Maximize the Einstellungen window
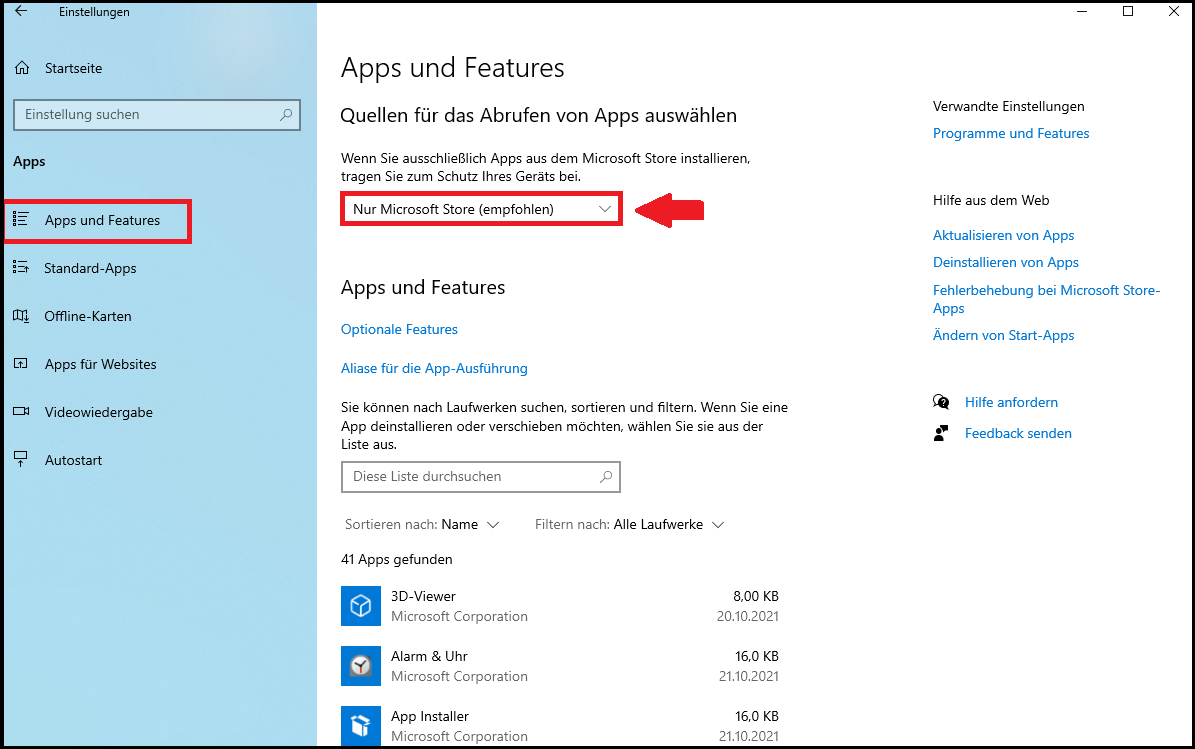 coord(1128,11)
